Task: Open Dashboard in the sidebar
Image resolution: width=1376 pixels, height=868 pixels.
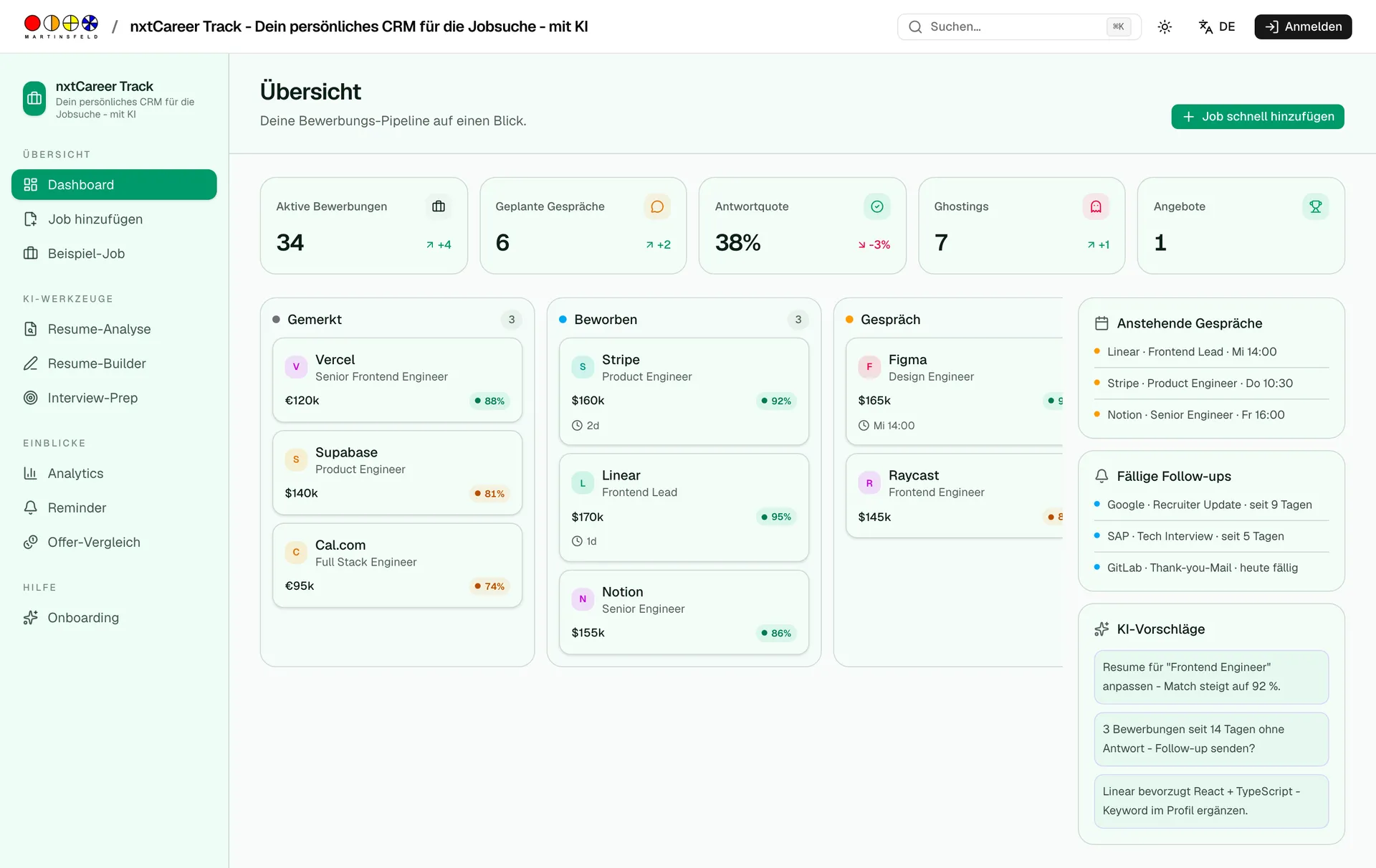Action: [114, 184]
